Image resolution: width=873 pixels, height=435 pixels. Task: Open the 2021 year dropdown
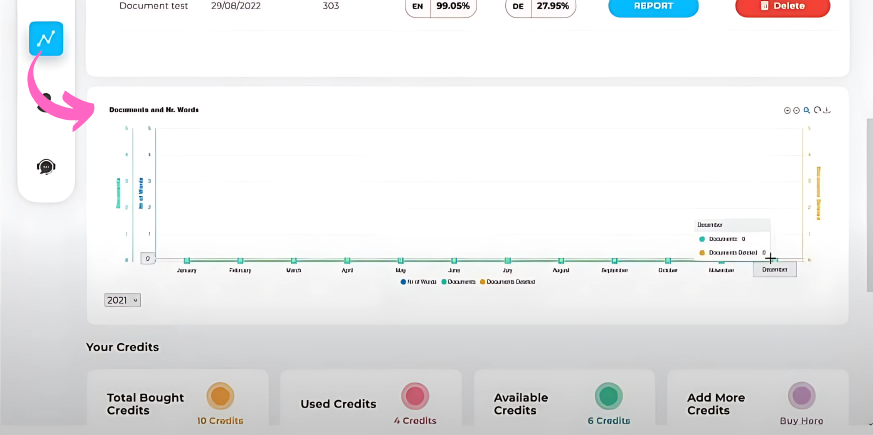[x=122, y=300]
